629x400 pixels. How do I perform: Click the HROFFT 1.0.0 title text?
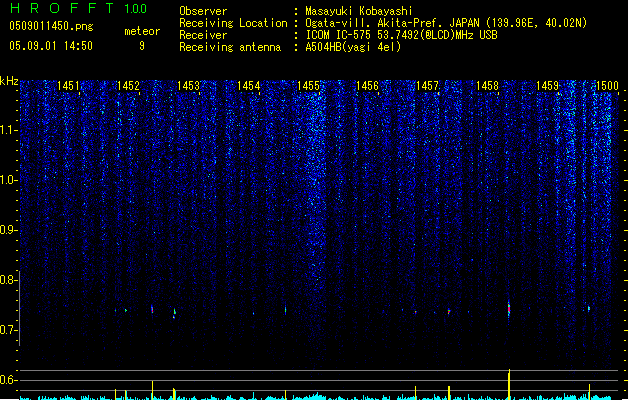[x=79, y=8]
